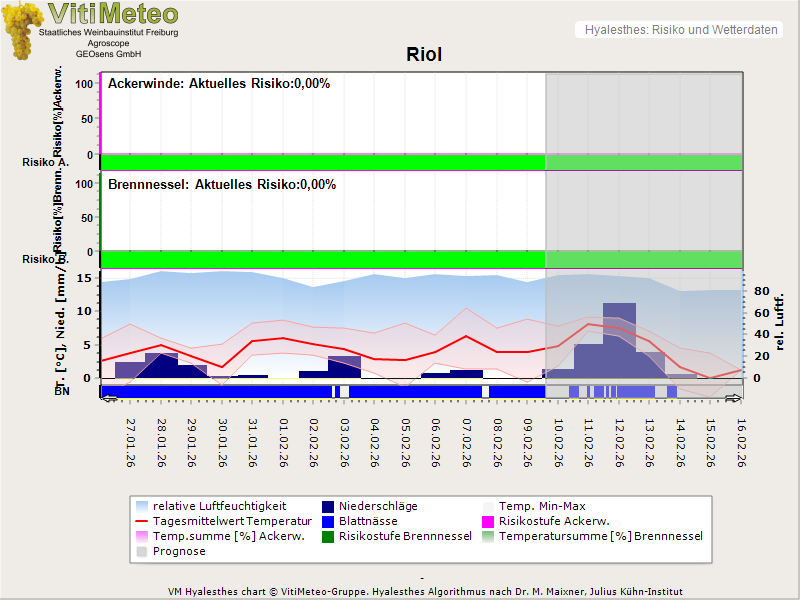Click the Temperatursumme [%] Brennnessel legend entry
This screenshot has width=800, height=600.
[600, 537]
